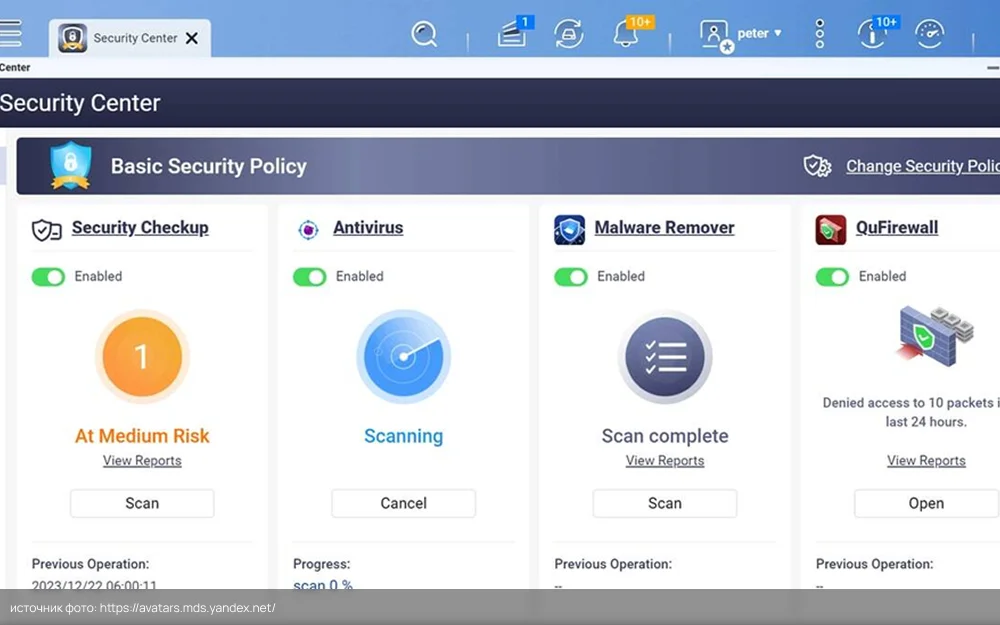Switch off the QuFirewall toggle
Viewport: 1000px width, 625px height.
tap(832, 277)
